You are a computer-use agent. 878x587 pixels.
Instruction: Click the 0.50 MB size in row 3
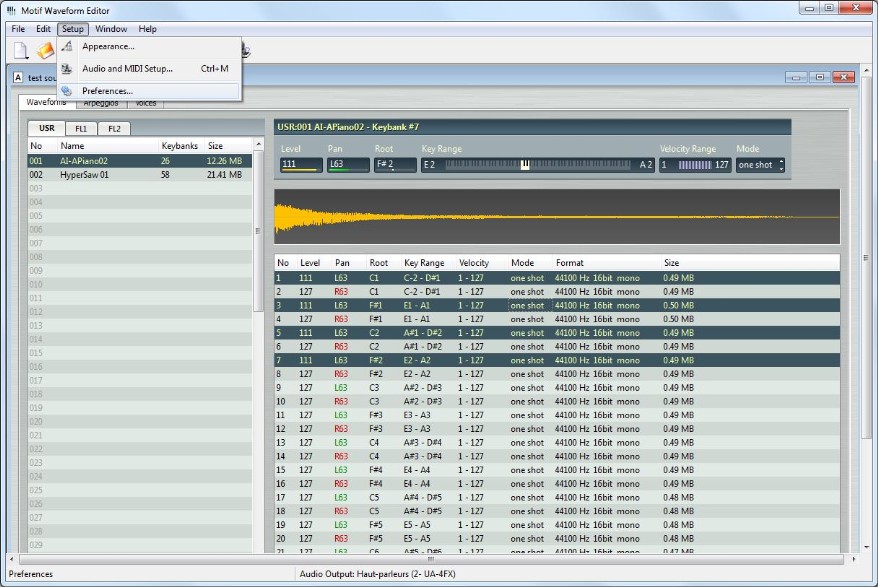pos(679,305)
